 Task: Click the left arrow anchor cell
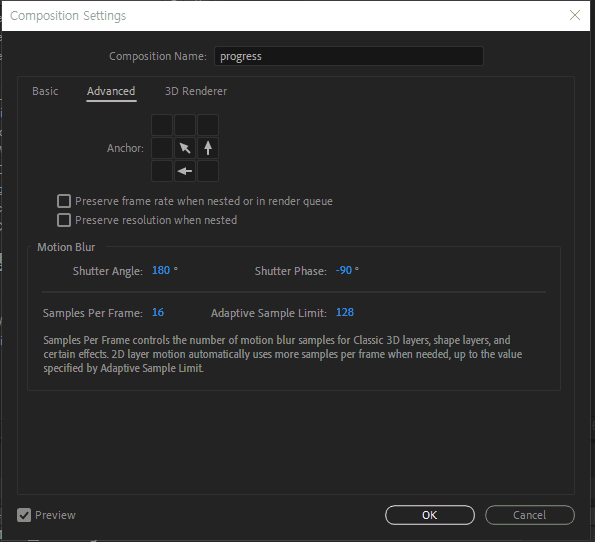pyautogui.click(x=185, y=171)
